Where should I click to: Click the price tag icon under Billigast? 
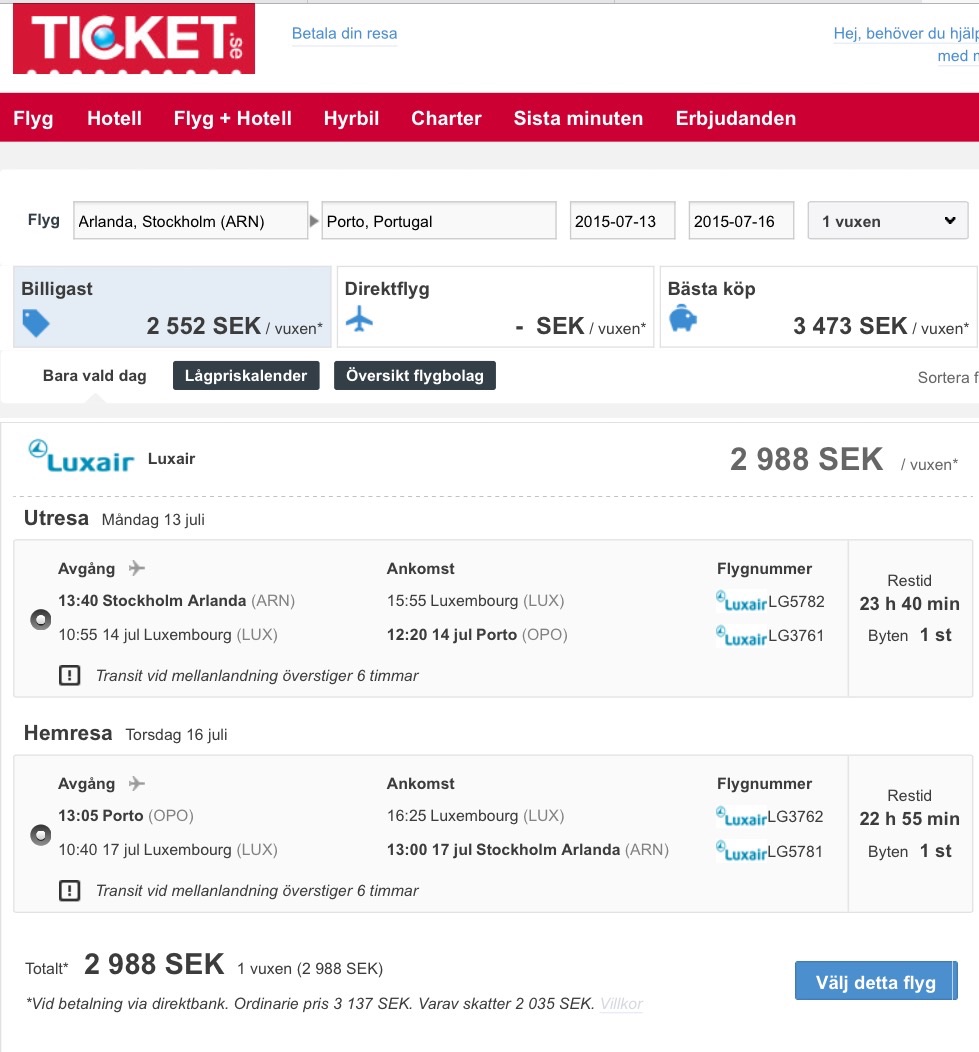(36, 323)
